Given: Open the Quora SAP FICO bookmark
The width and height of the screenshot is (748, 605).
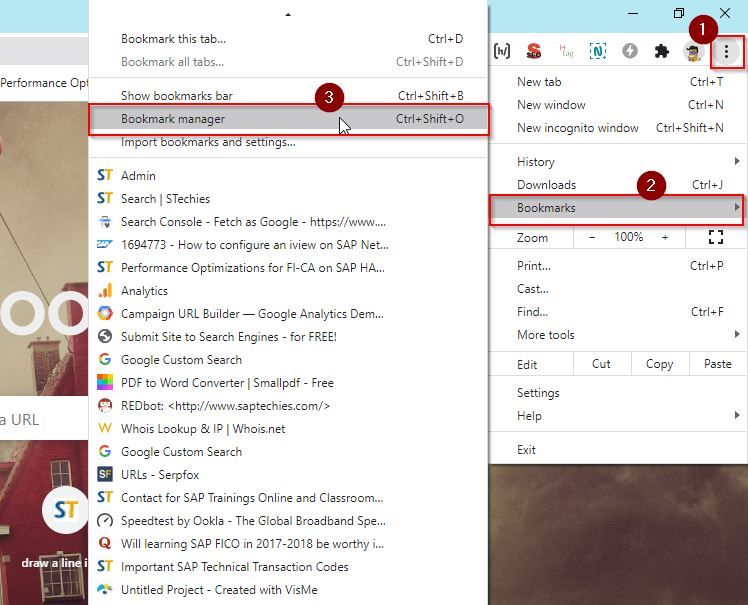Looking at the screenshot, I should pos(288,543).
